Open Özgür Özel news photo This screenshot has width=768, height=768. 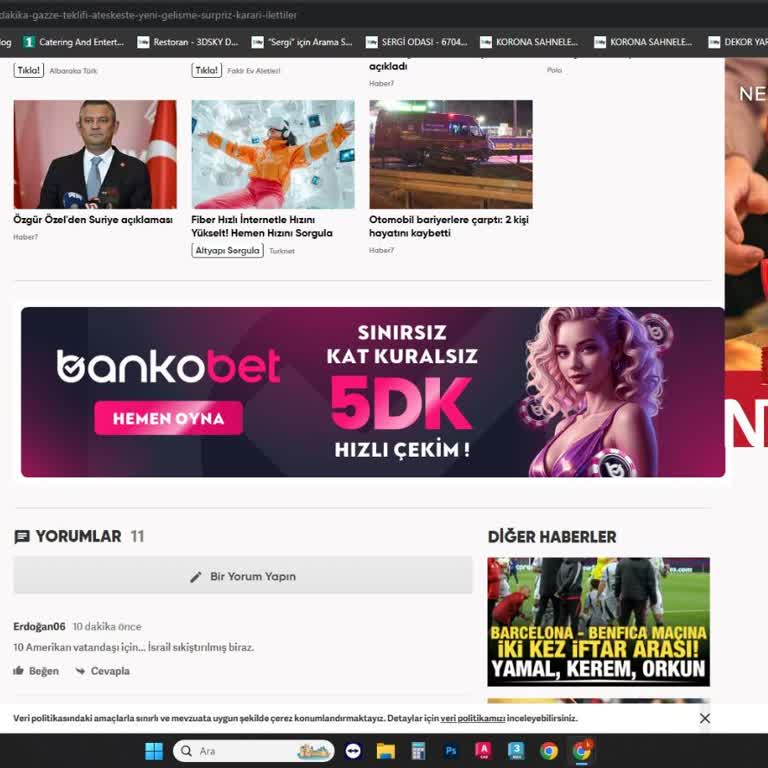95,154
